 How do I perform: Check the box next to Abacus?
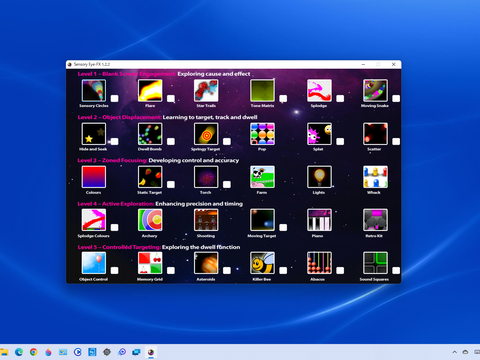340,270
